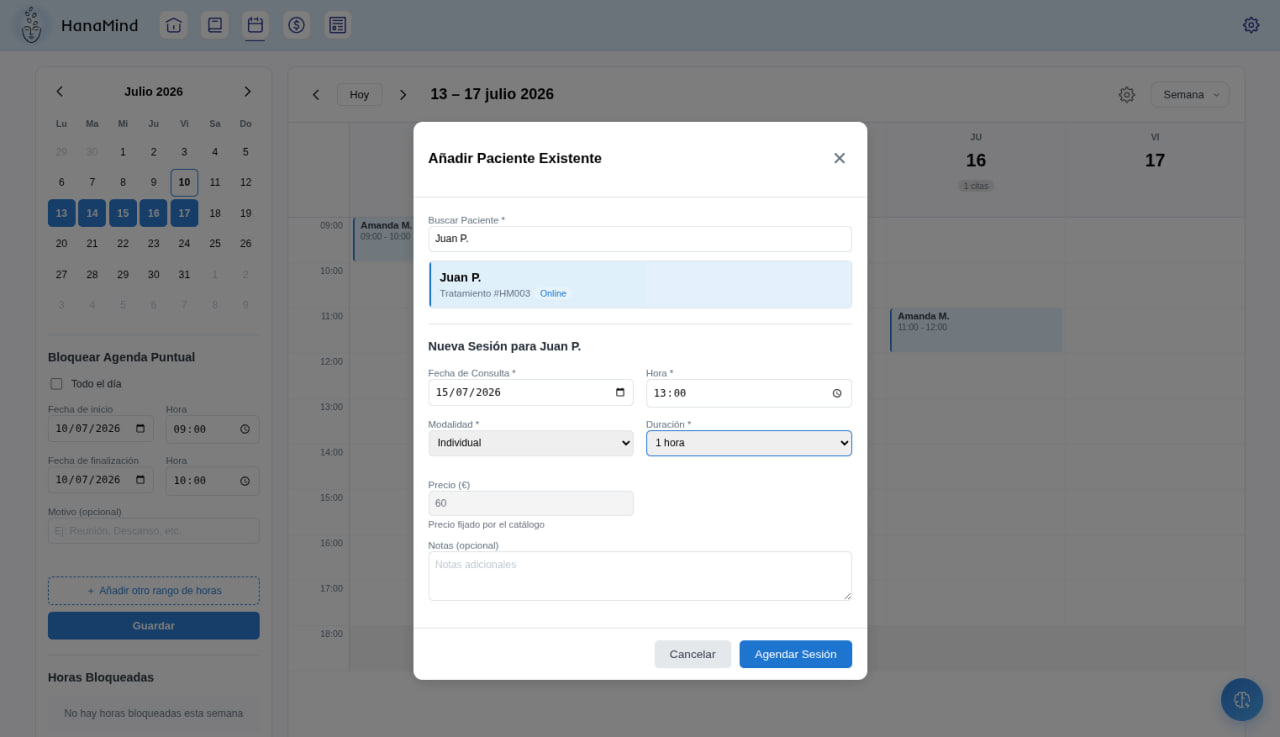
Task: Select day 10 in mini calendar
Action: click(x=184, y=183)
